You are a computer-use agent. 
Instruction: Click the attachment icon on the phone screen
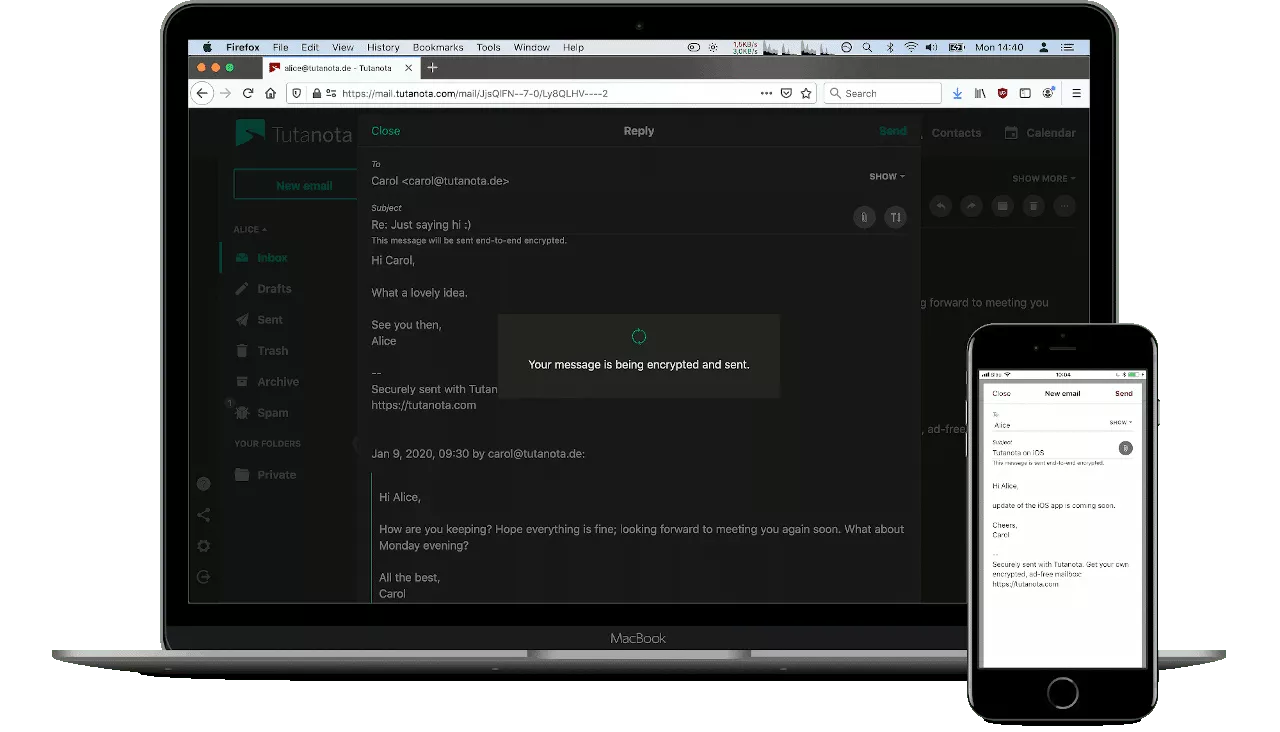click(1125, 448)
